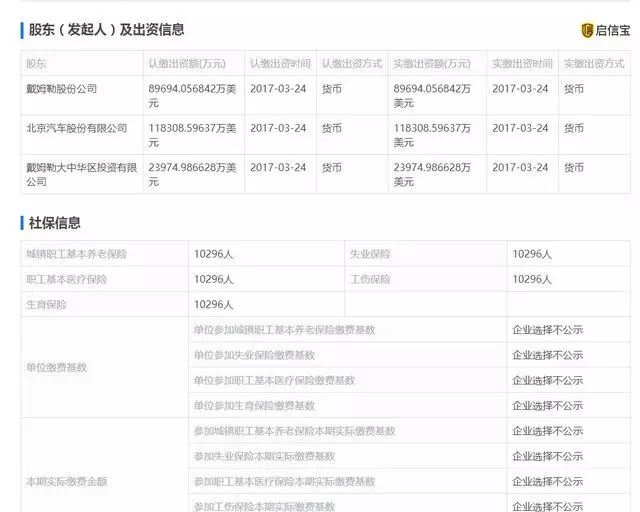Select the 10296人 value for 生育保险

213,305
